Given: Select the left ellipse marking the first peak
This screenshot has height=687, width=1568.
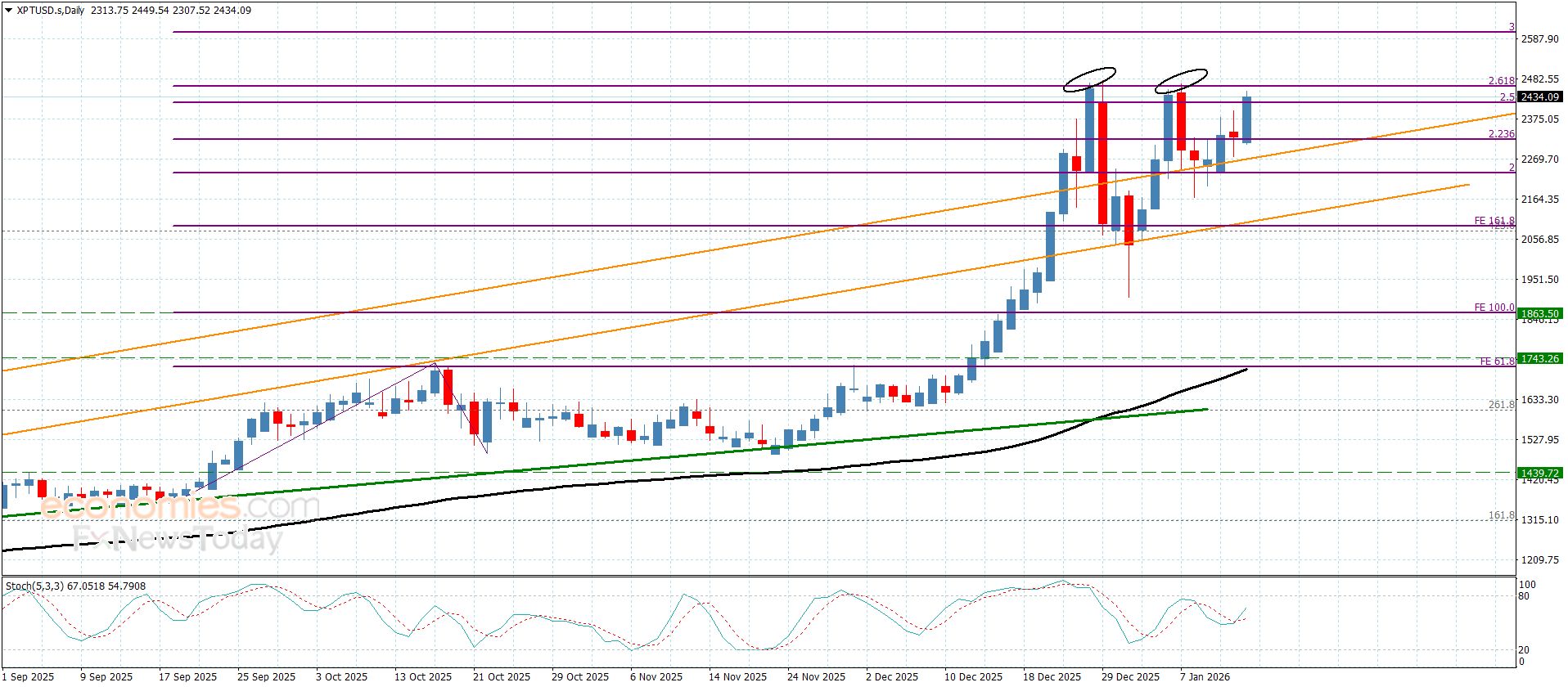Looking at the screenshot, I should coord(1089,79).
